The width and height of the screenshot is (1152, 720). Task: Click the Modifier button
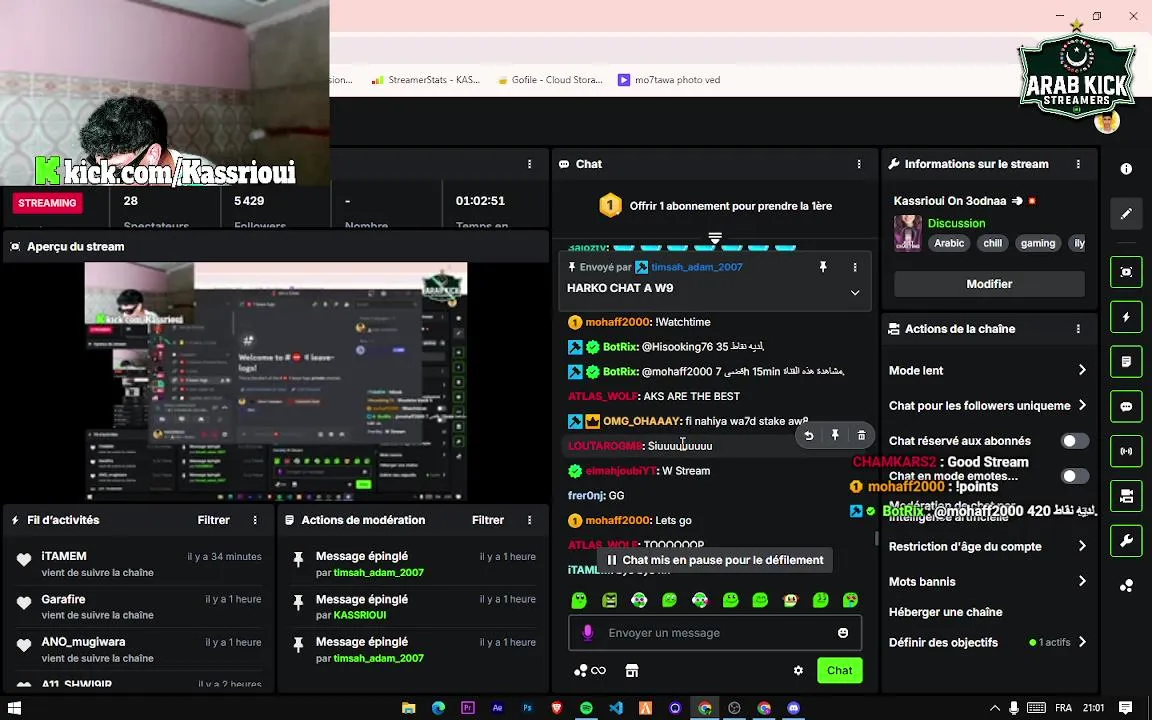[989, 284]
